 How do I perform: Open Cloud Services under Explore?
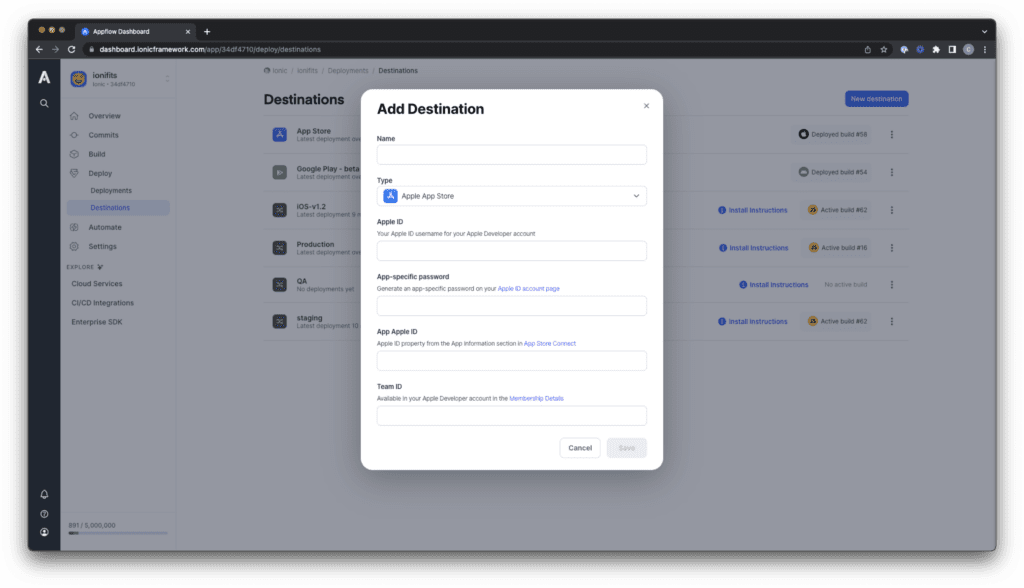click(x=97, y=284)
